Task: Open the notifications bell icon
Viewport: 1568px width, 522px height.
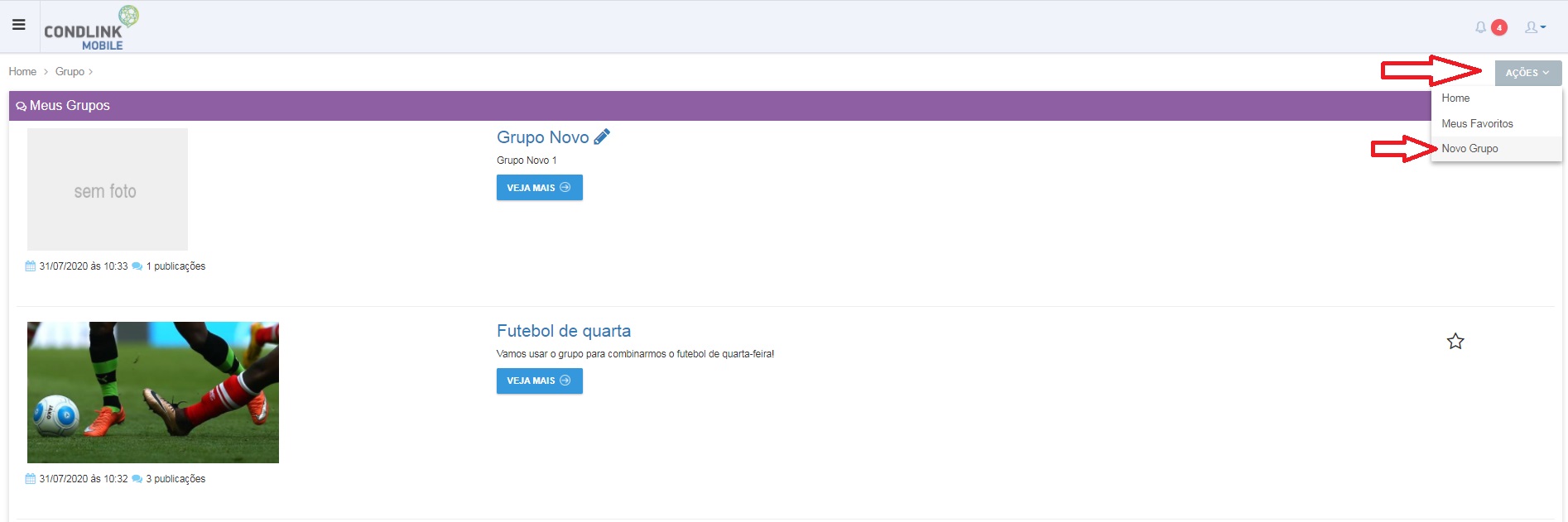Action: point(1480,27)
